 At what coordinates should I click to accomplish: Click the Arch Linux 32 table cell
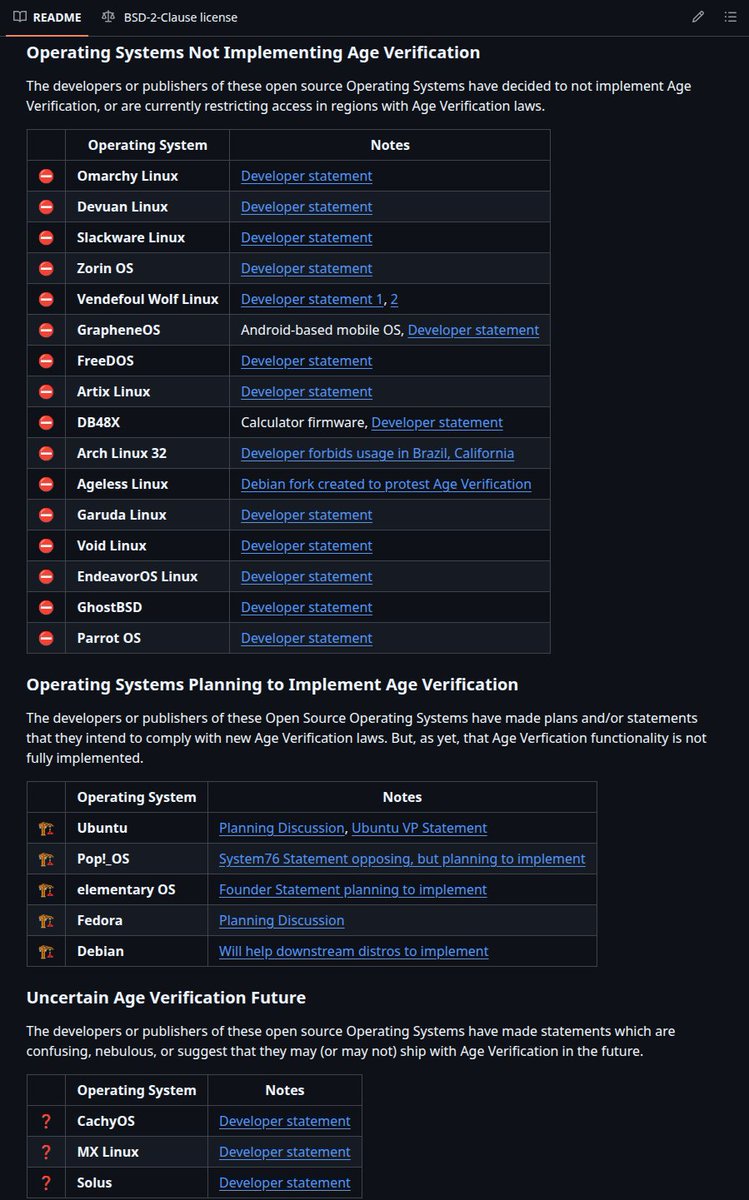147,453
